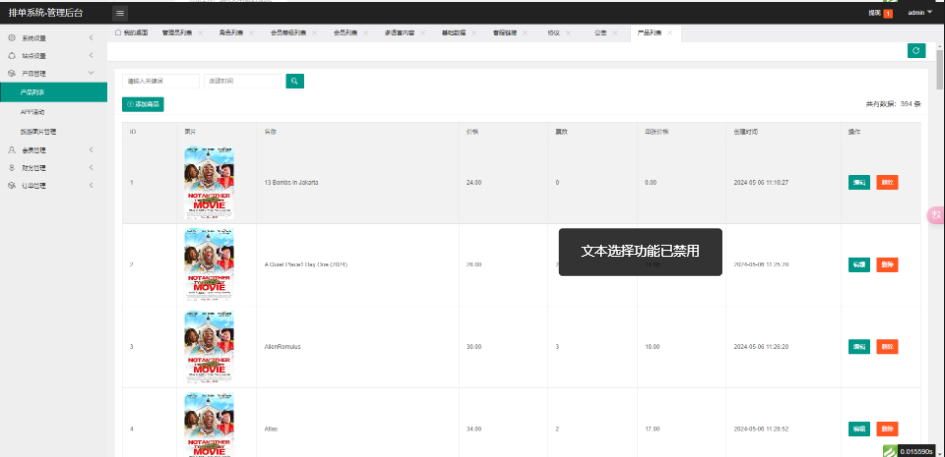This screenshot has height=457, width=945.
Task: Switch to the 公告 tab
Action: click(600, 33)
